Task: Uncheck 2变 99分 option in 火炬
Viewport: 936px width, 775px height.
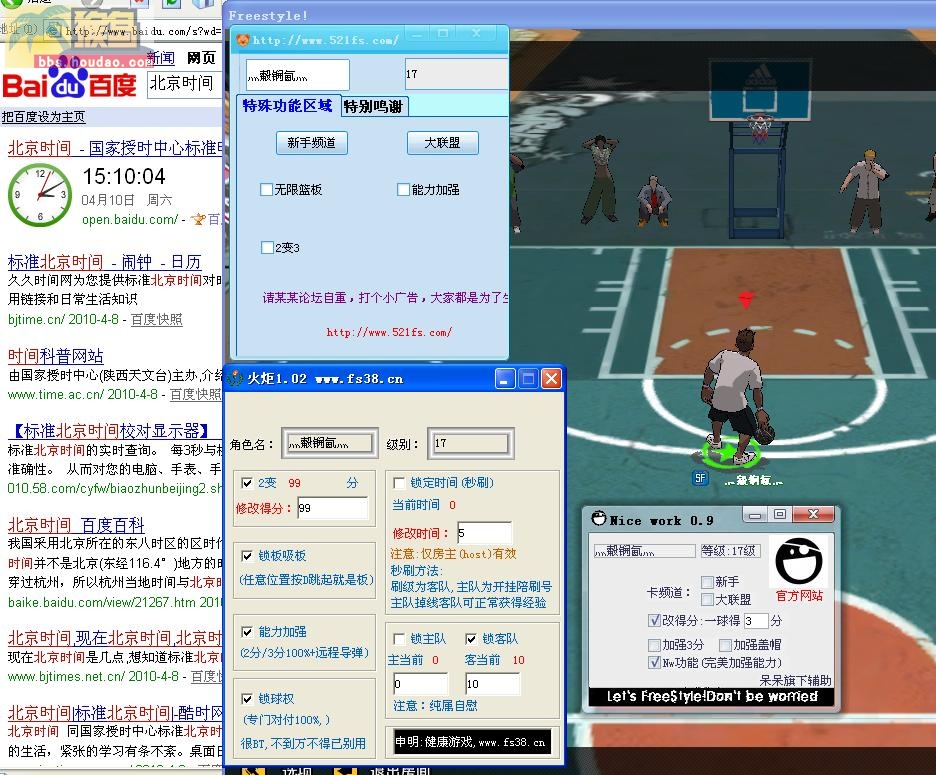Action: click(247, 482)
